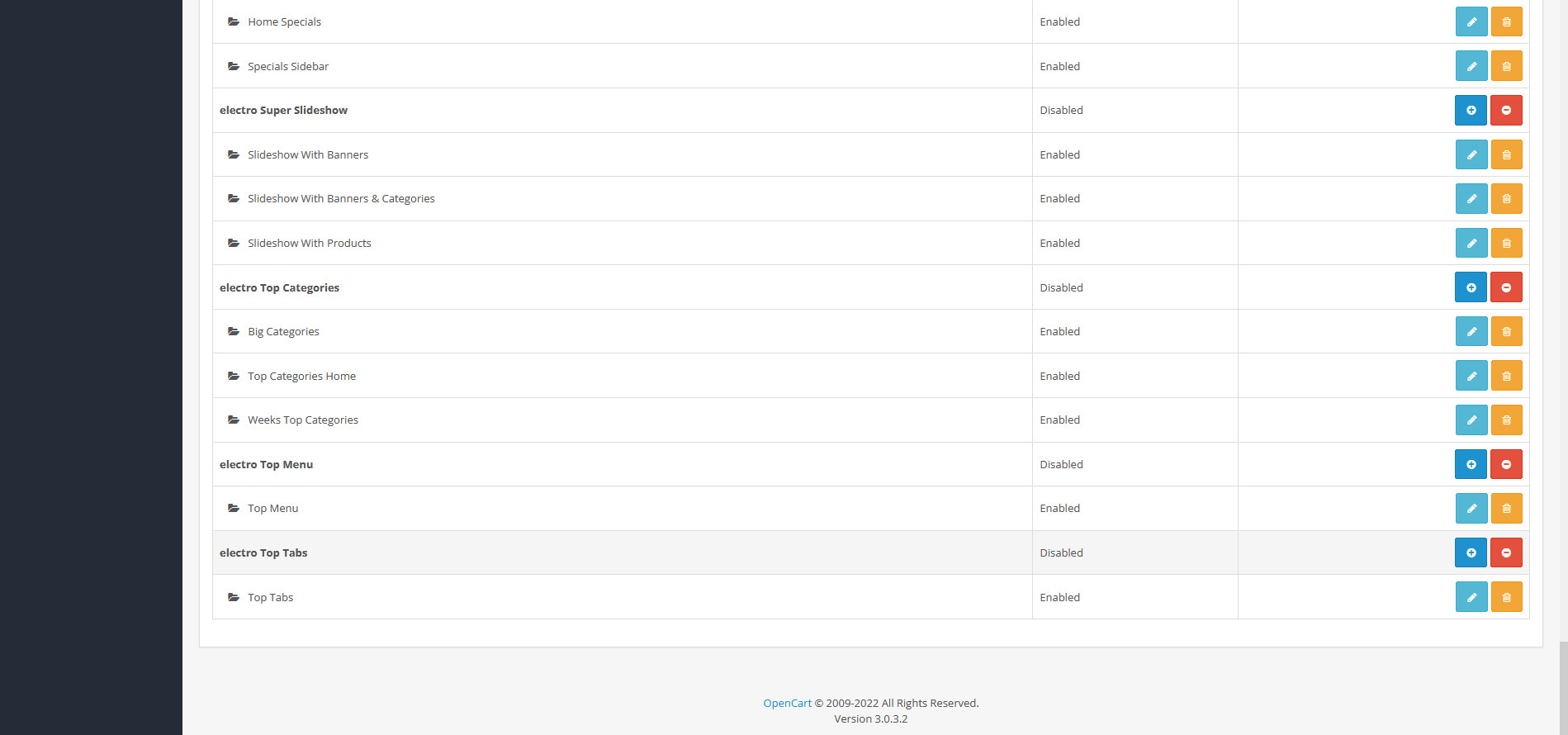Image resolution: width=1568 pixels, height=735 pixels.
Task: Edit the Top Menu module
Action: (x=1471, y=508)
